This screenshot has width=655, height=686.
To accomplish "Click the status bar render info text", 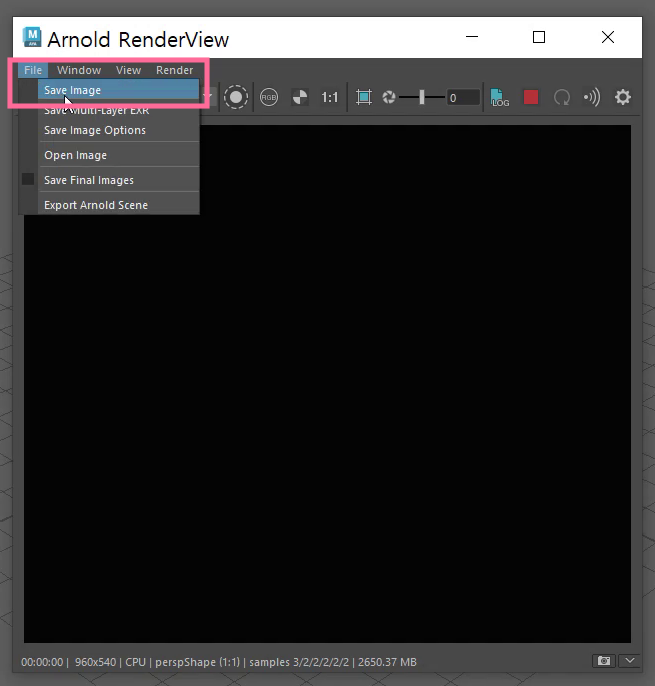I will pos(219,662).
